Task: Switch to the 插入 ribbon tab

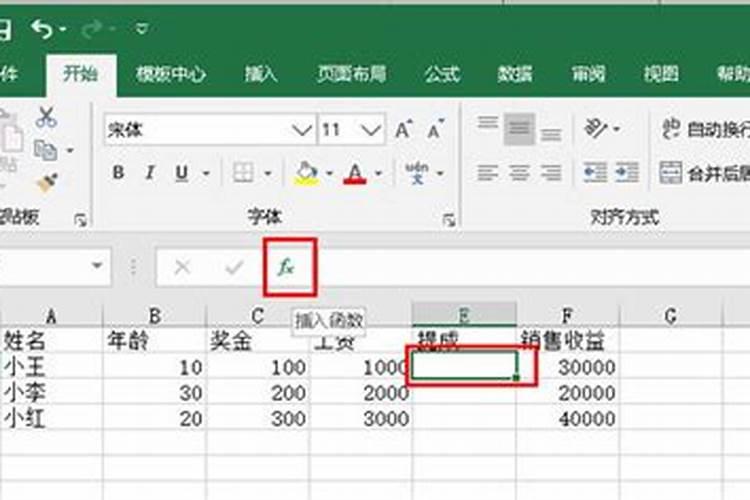Action: (x=261, y=74)
